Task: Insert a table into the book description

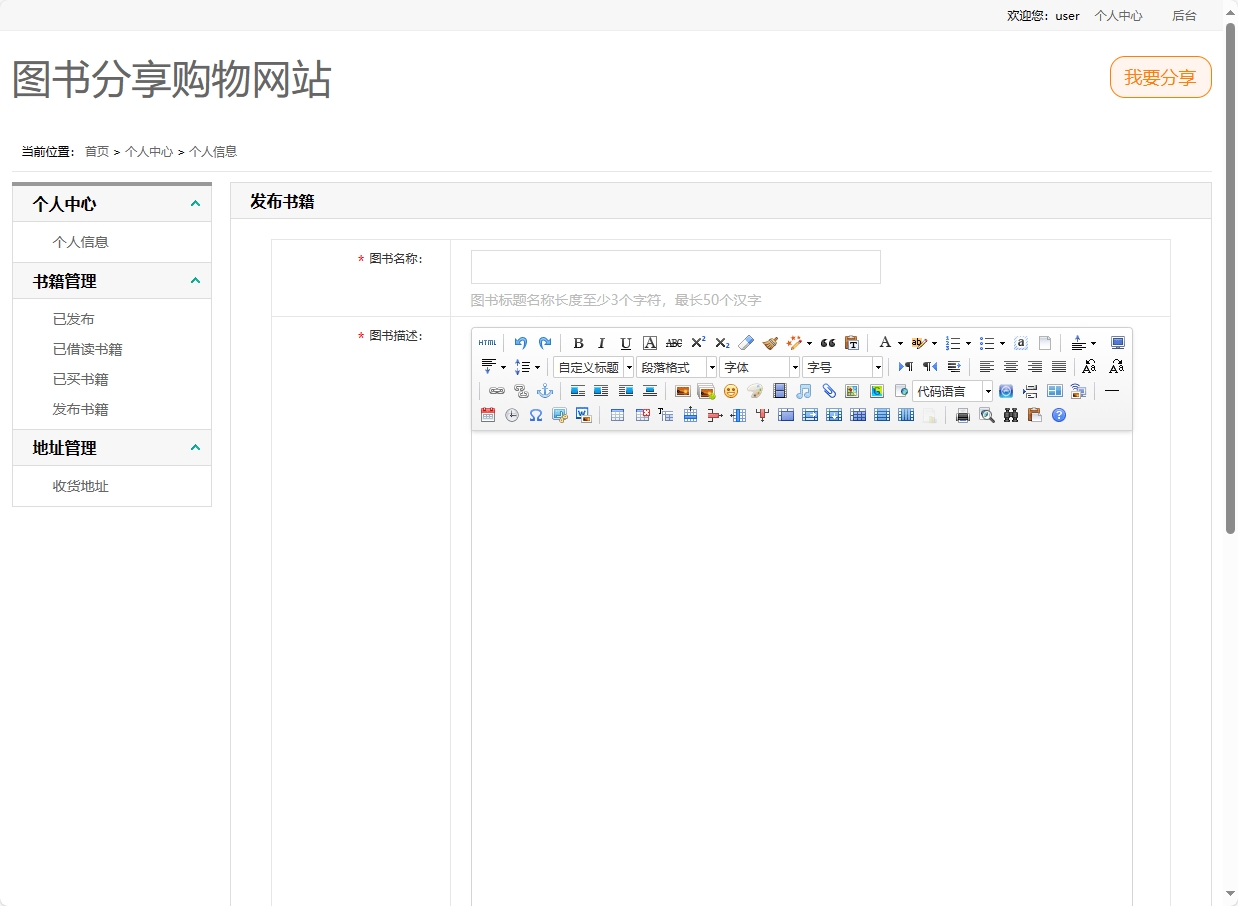Action: 616,414
